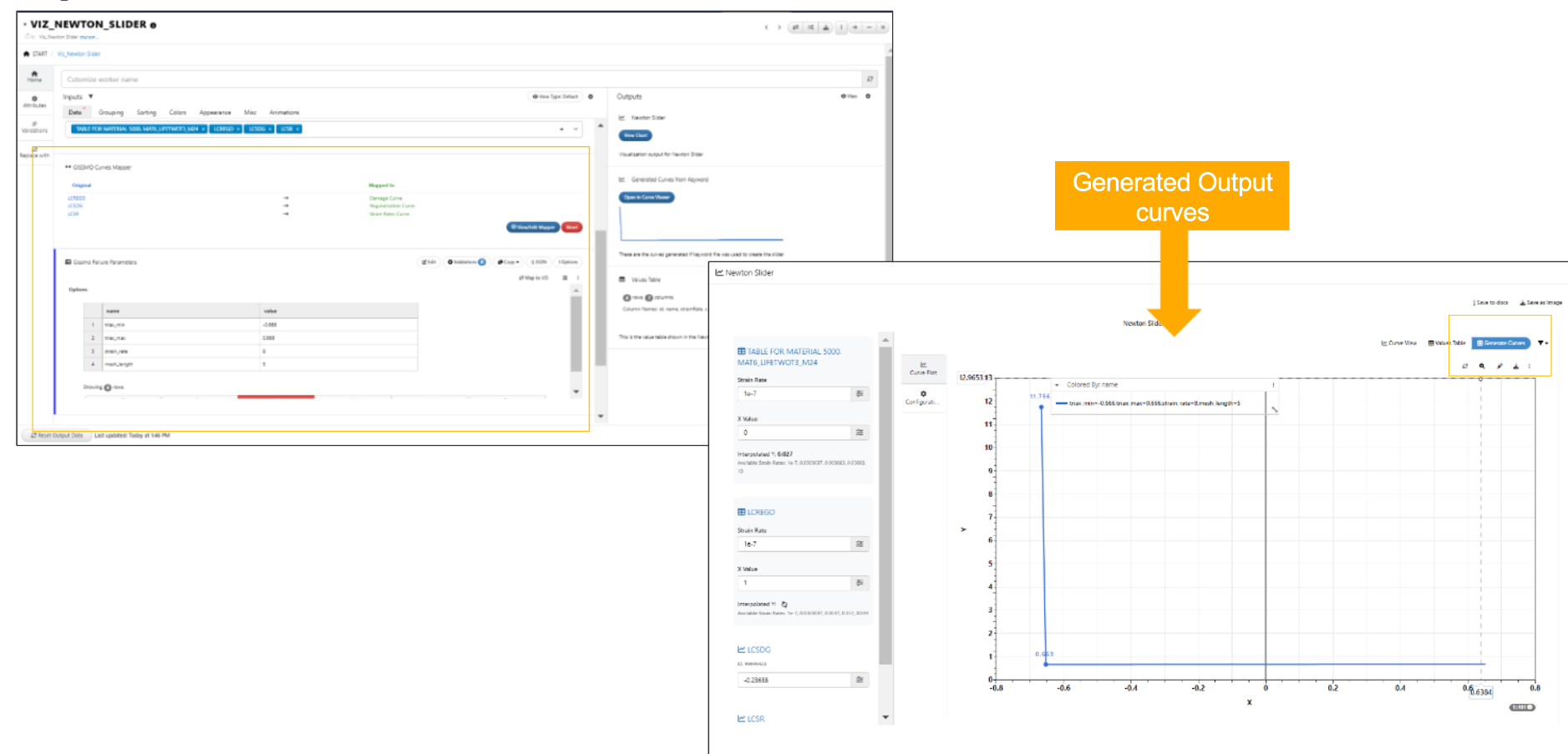Switch to Curve View
1568x754 pixels.
pyautogui.click(x=1398, y=343)
